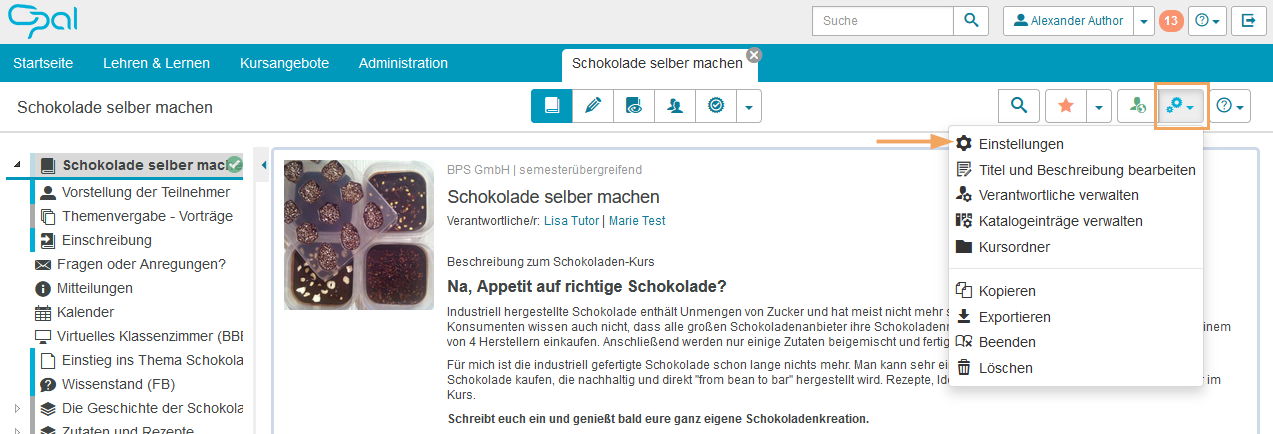
Task: Open the top header help dropdown
Action: click(1207, 20)
